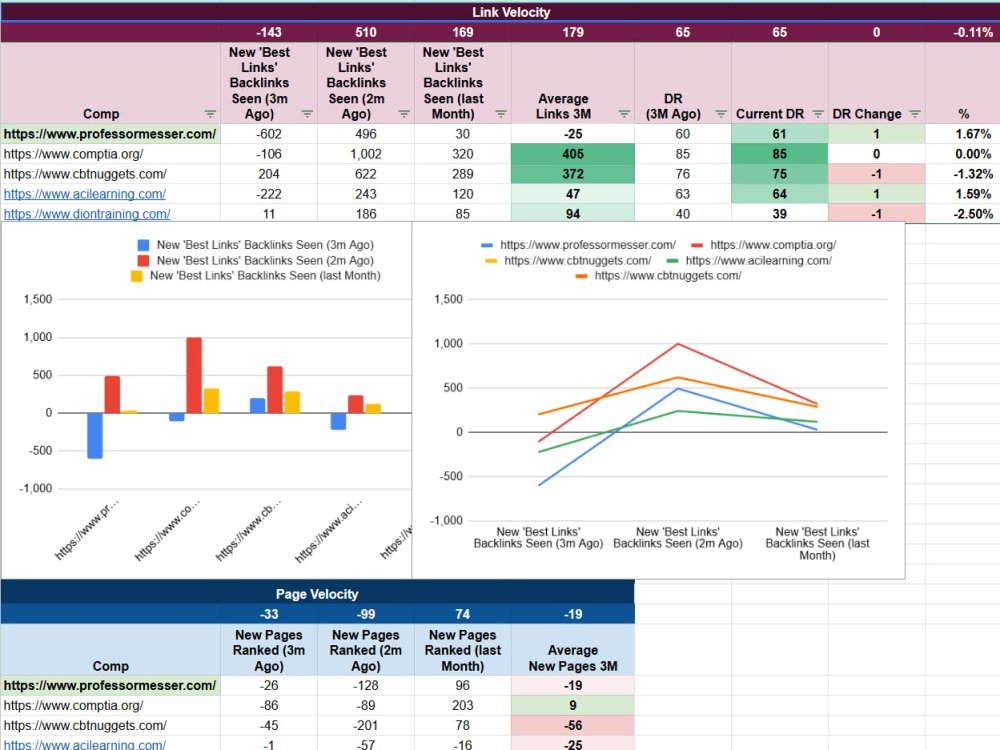The width and height of the screenshot is (1000, 750).
Task: Click the tall red comptia bar in bar chart
Action: tap(194, 375)
